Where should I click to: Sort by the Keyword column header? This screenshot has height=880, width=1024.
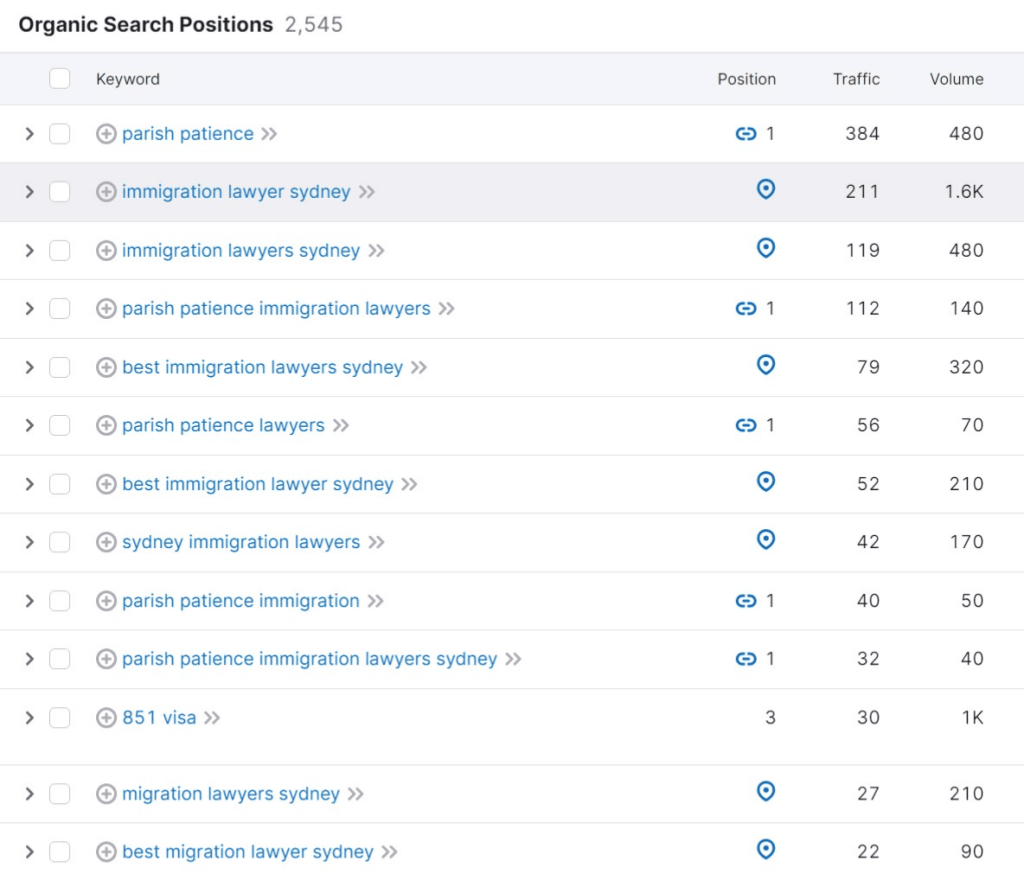(x=127, y=79)
